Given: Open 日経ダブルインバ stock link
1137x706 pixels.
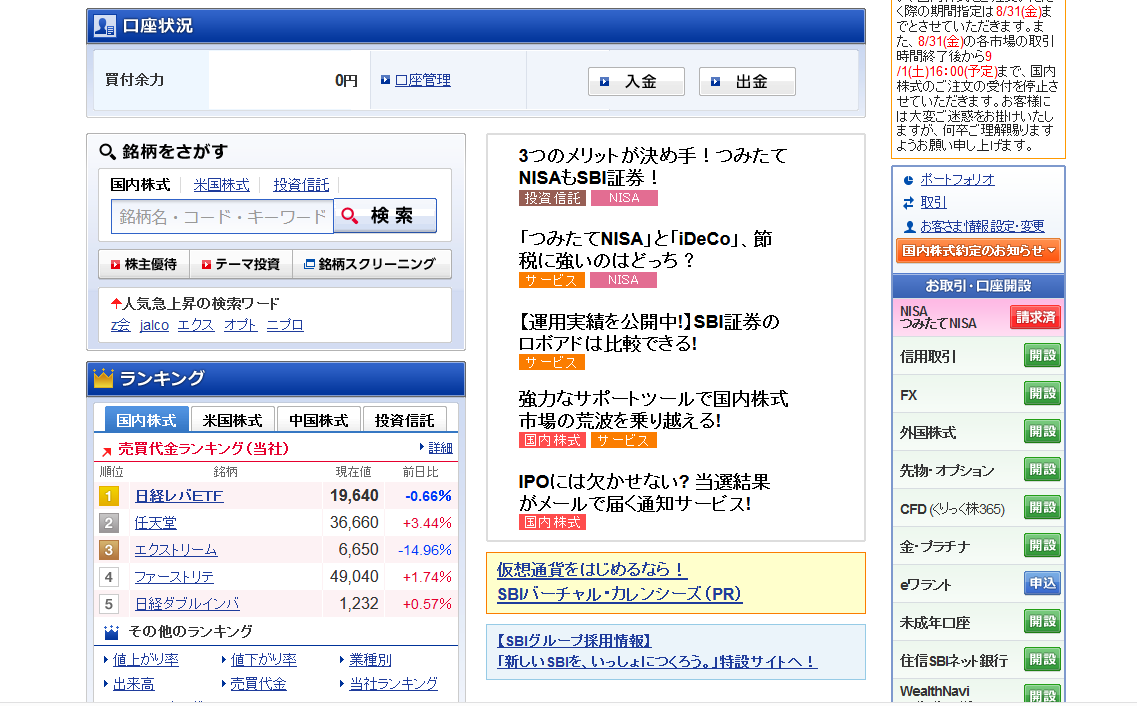Looking at the screenshot, I should 187,604.
